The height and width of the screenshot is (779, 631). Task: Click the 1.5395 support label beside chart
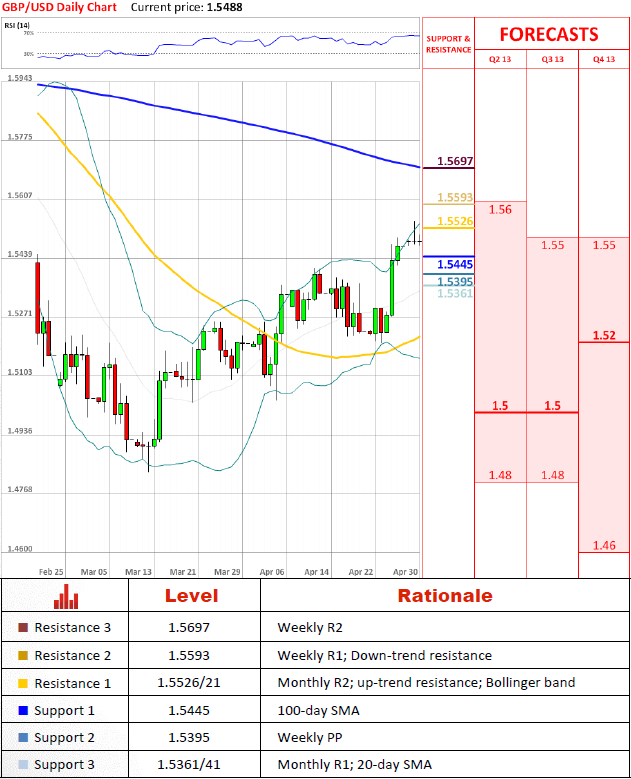(455, 282)
